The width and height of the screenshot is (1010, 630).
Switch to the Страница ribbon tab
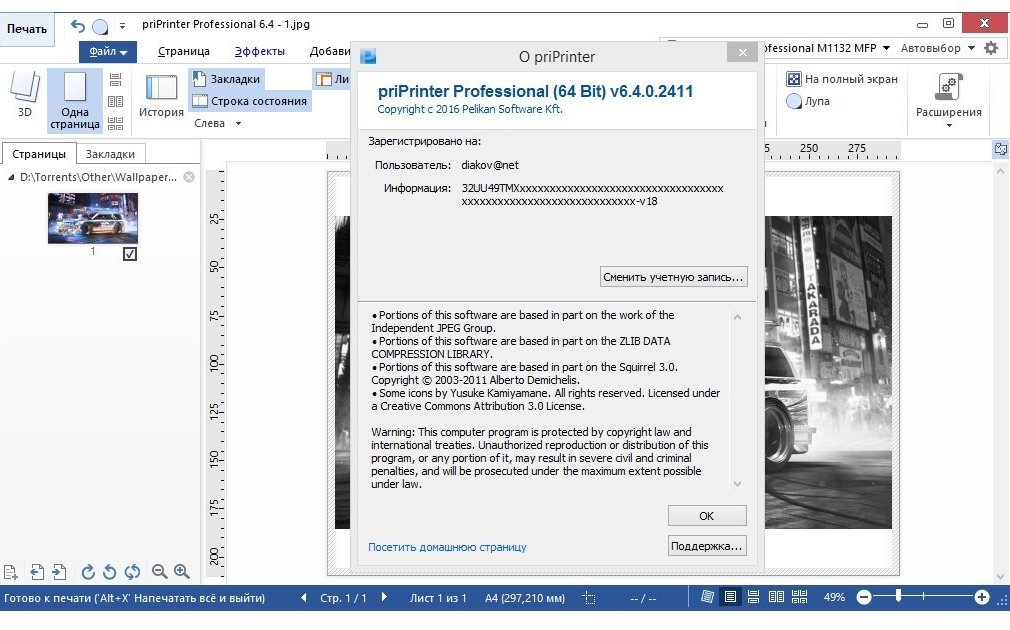(x=184, y=52)
